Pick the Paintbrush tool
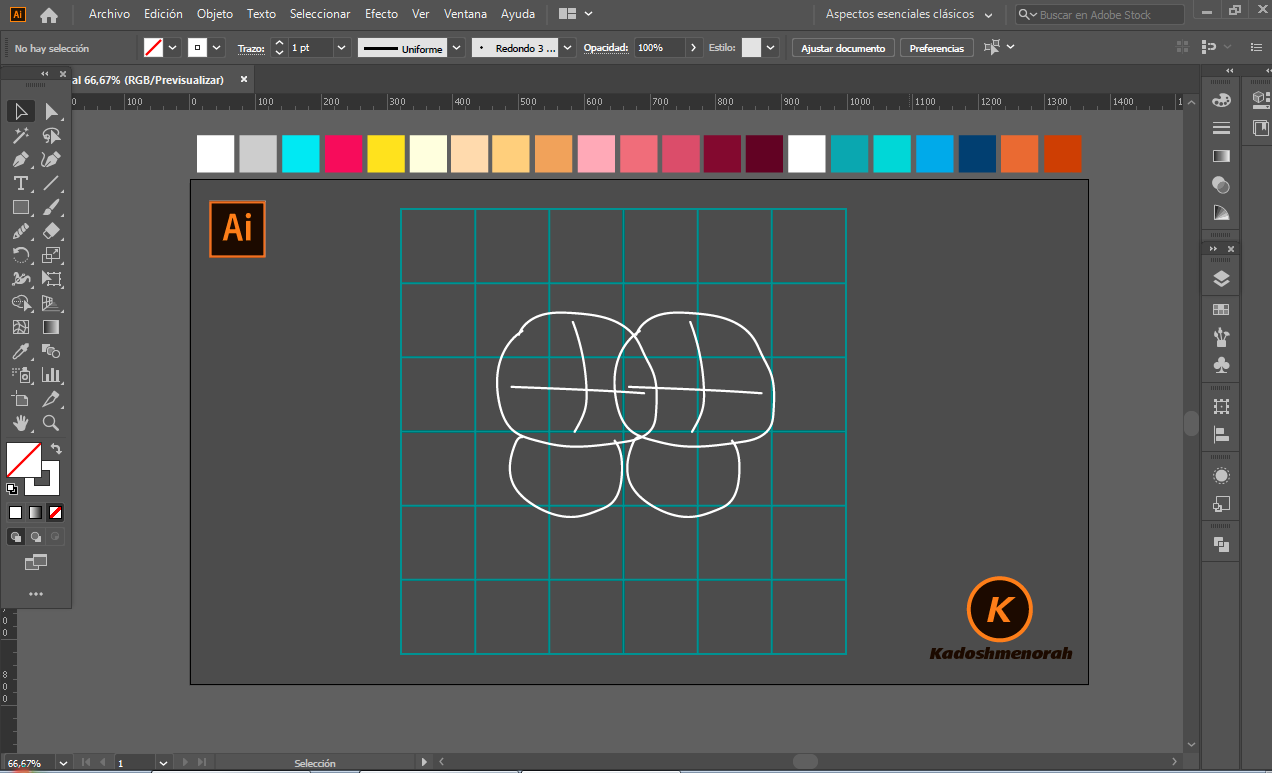Screen dimensions: 1272x773 point(51,207)
